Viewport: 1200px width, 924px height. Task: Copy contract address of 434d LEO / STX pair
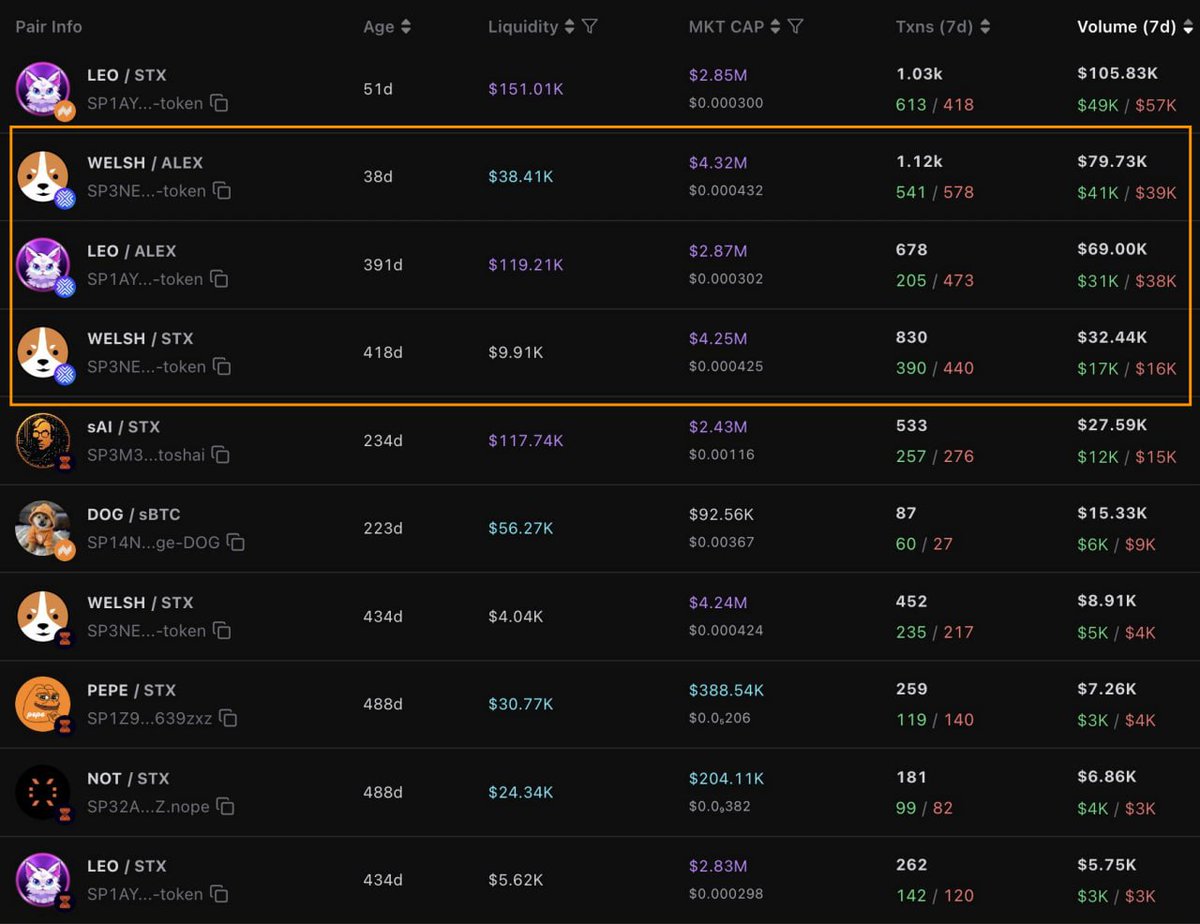(x=220, y=894)
